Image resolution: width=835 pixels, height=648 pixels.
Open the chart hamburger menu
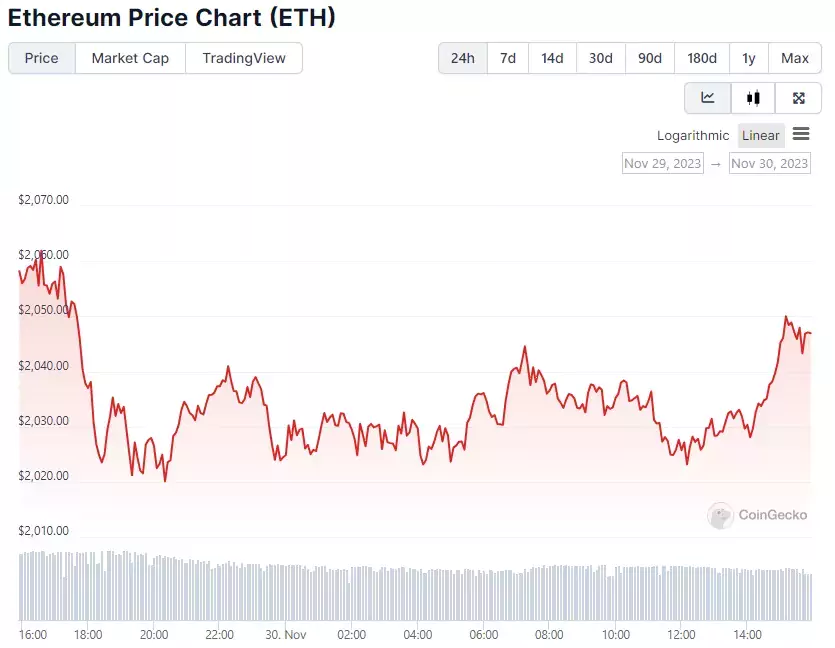[x=801, y=134]
